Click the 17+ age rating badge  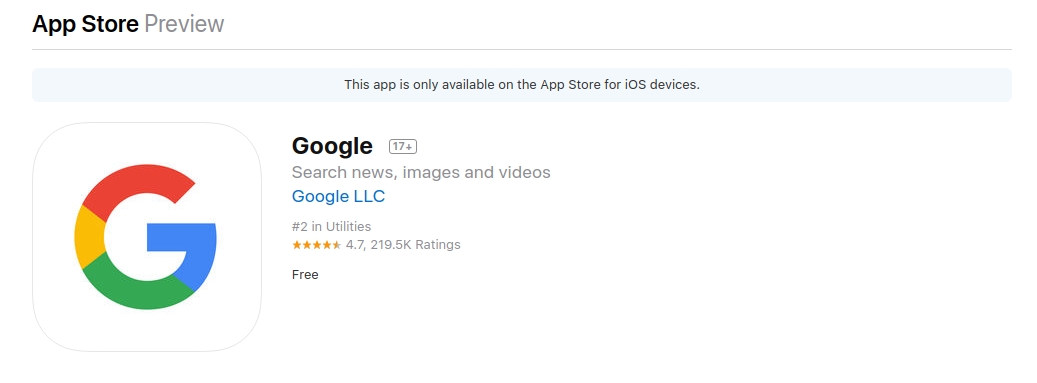point(403,146)
